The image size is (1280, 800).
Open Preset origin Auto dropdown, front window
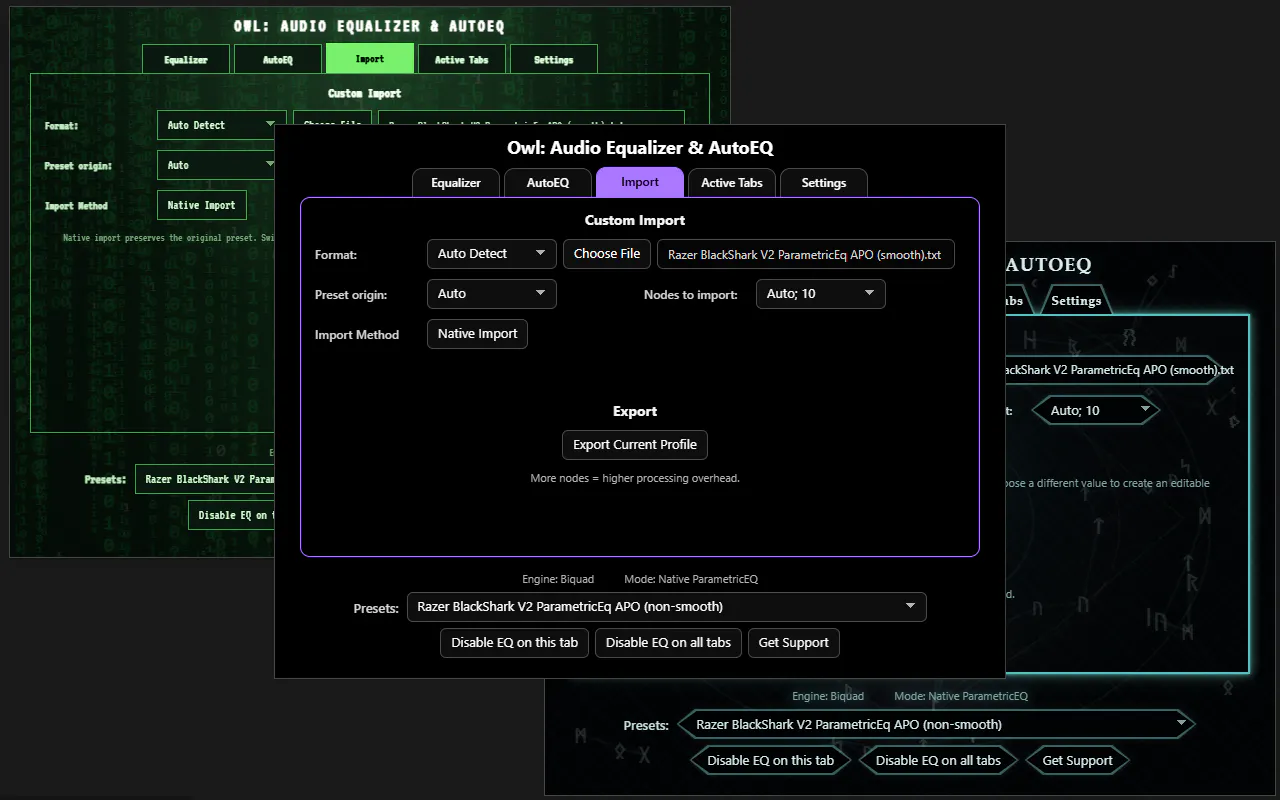click(x=492, y=294)
